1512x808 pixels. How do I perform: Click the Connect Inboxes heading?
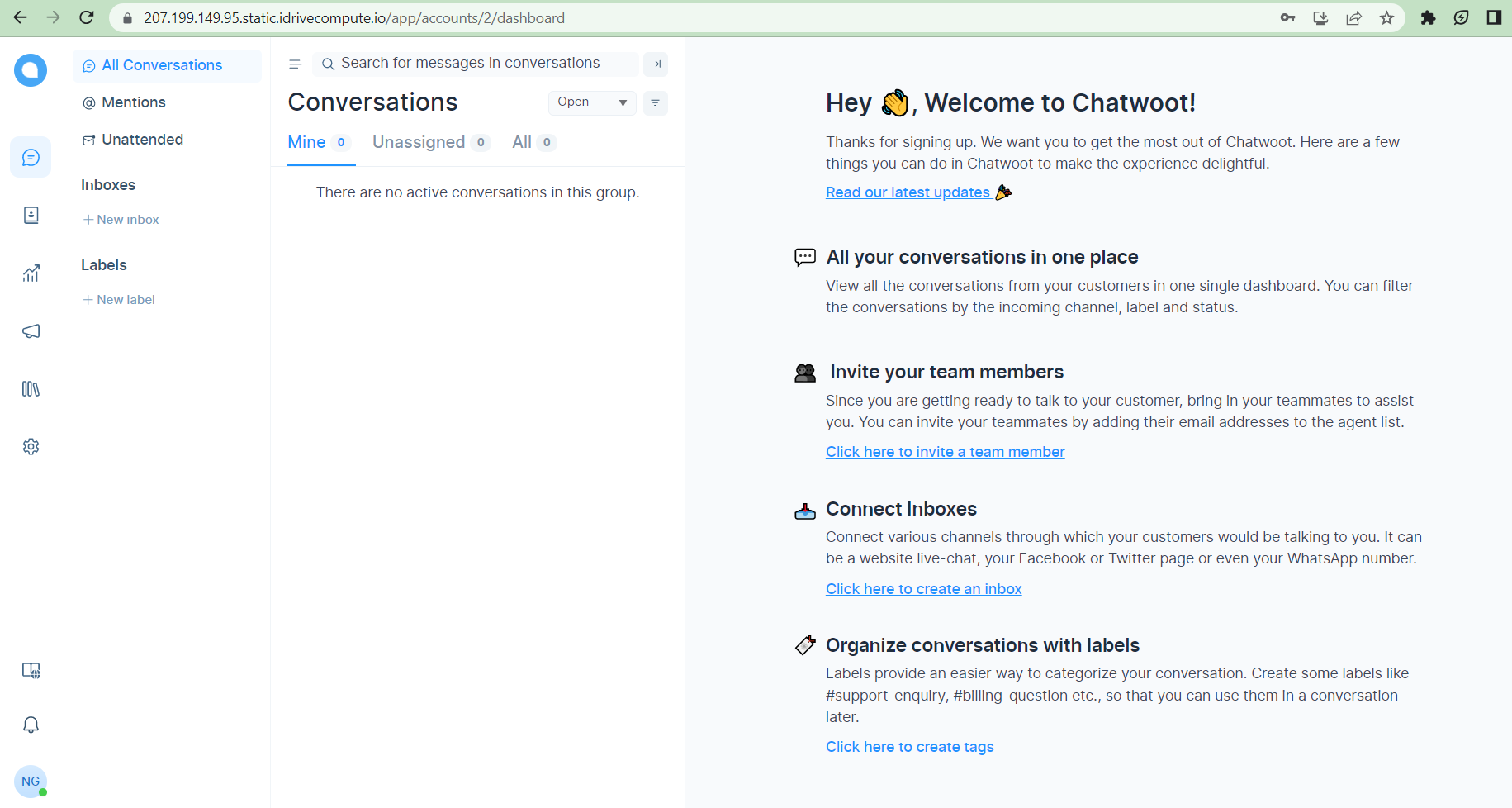pyautogui.click(x=901, y=509)
